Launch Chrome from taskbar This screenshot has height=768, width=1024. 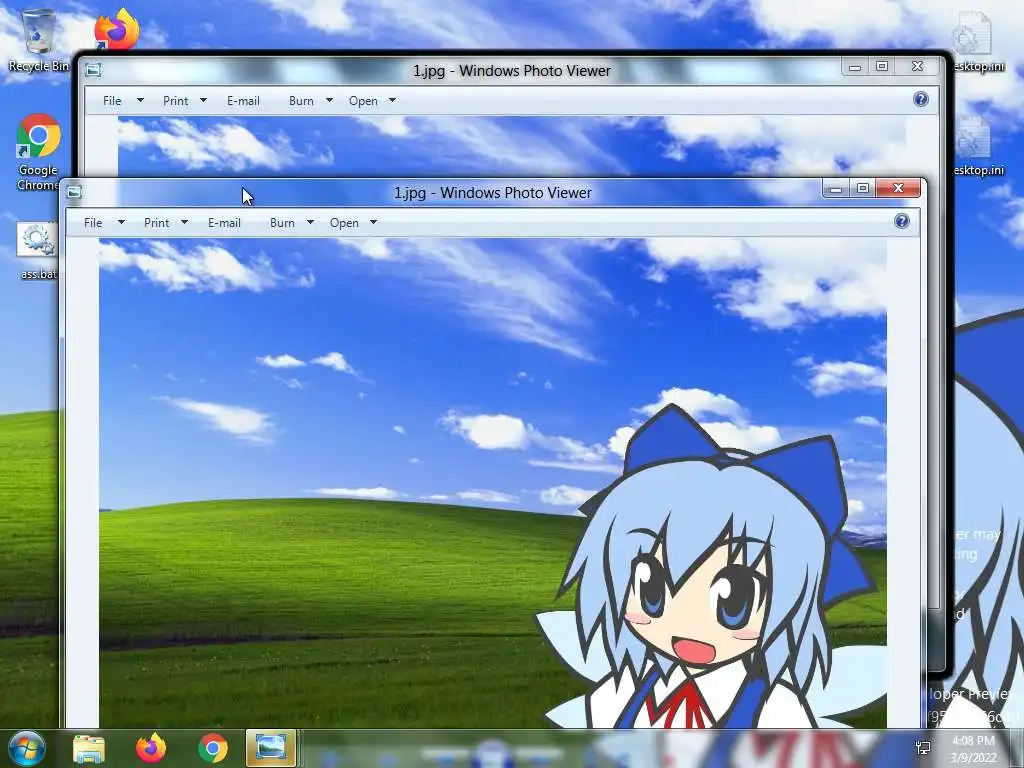[213, 748]
